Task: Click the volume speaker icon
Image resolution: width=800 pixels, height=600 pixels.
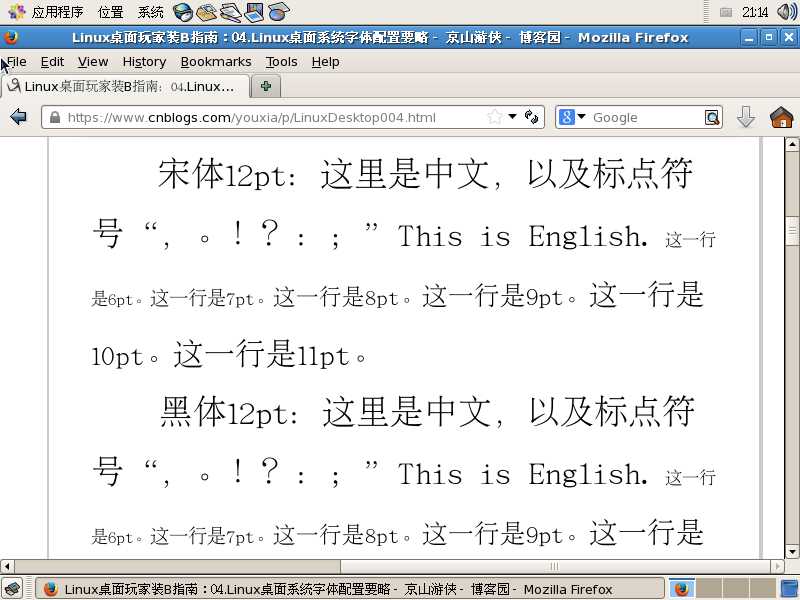Action: [787, 11]
